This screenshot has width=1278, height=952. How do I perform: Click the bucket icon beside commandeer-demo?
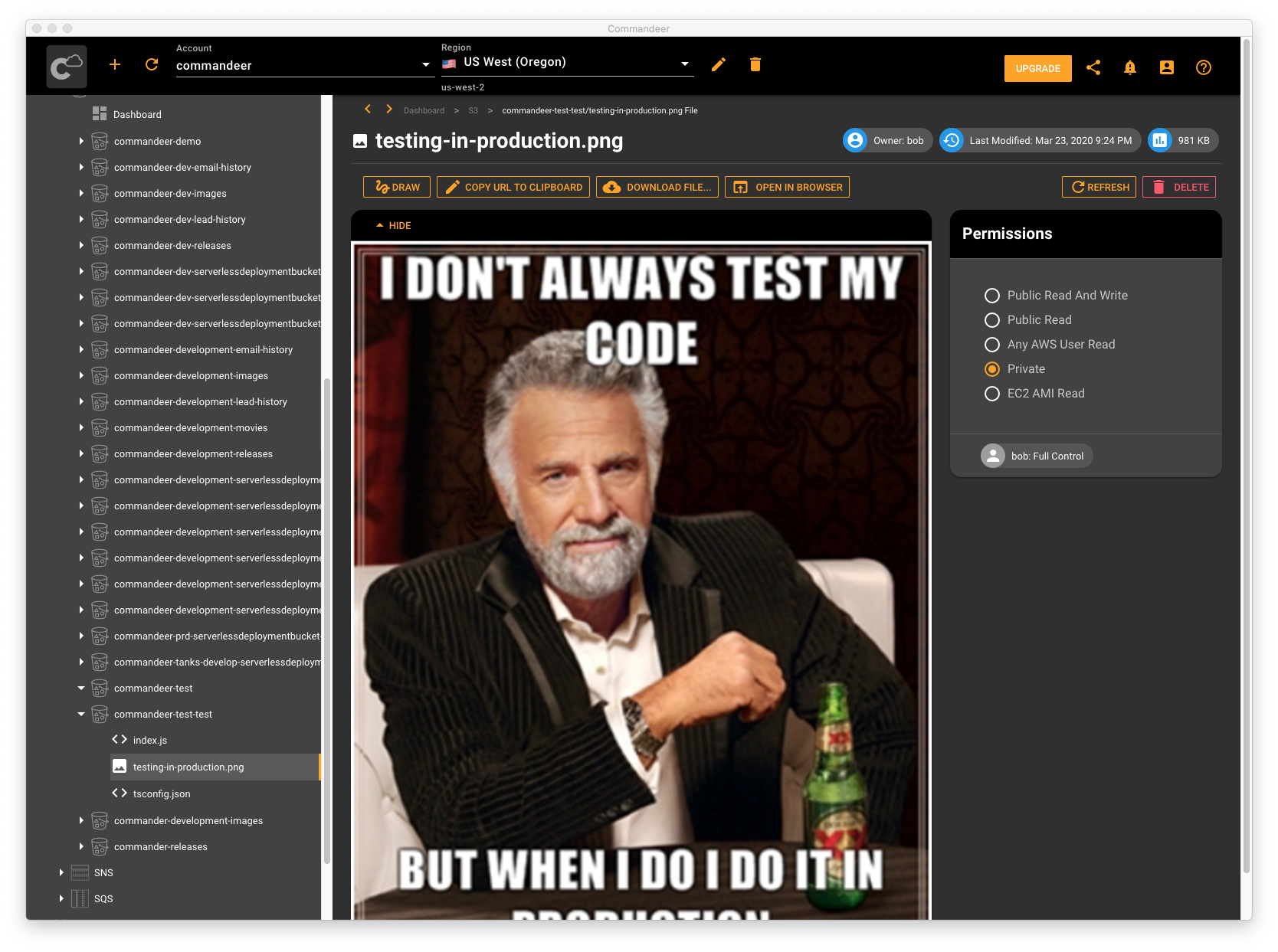[x=100, y=141]
